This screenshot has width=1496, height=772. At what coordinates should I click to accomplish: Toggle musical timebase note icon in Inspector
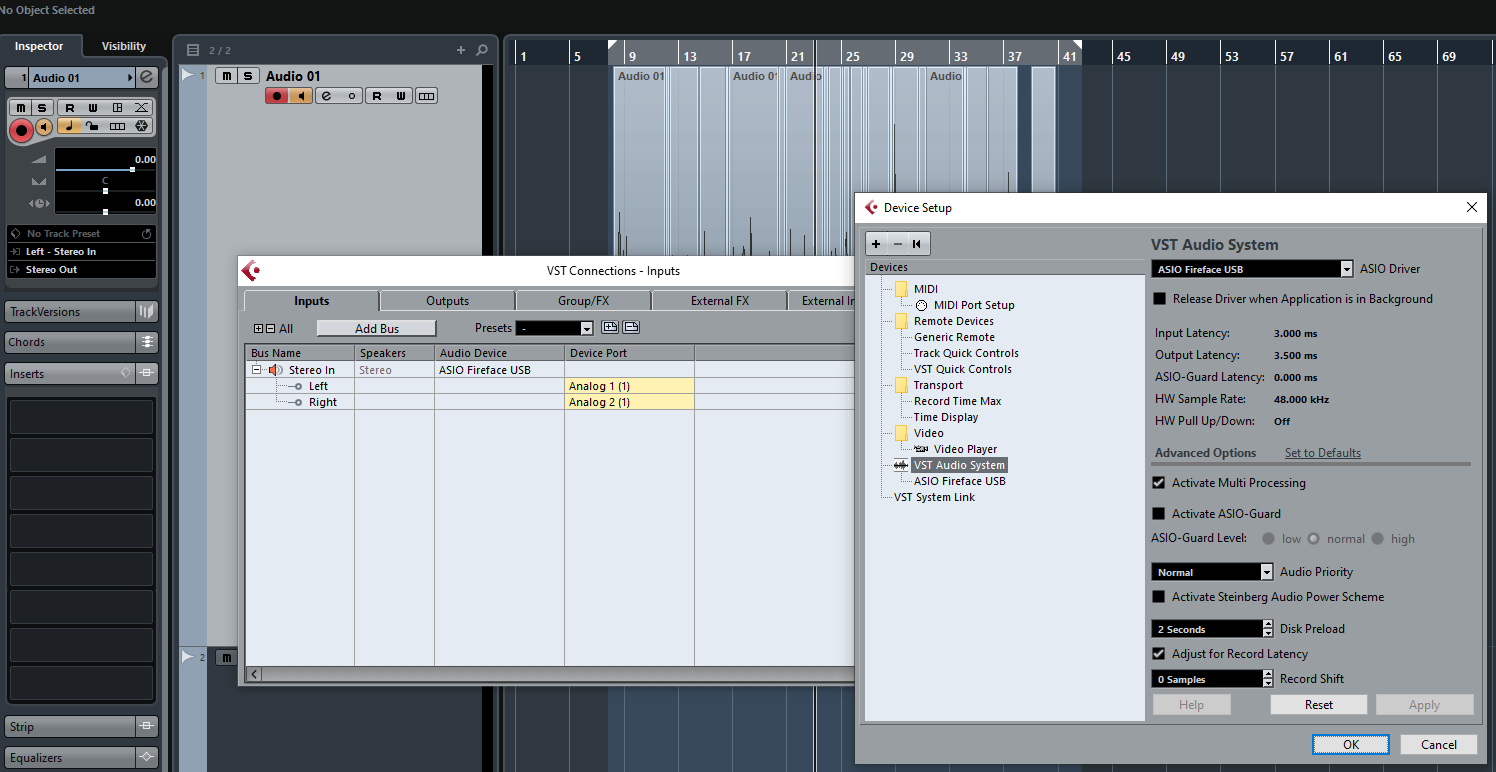pos(69,126)
